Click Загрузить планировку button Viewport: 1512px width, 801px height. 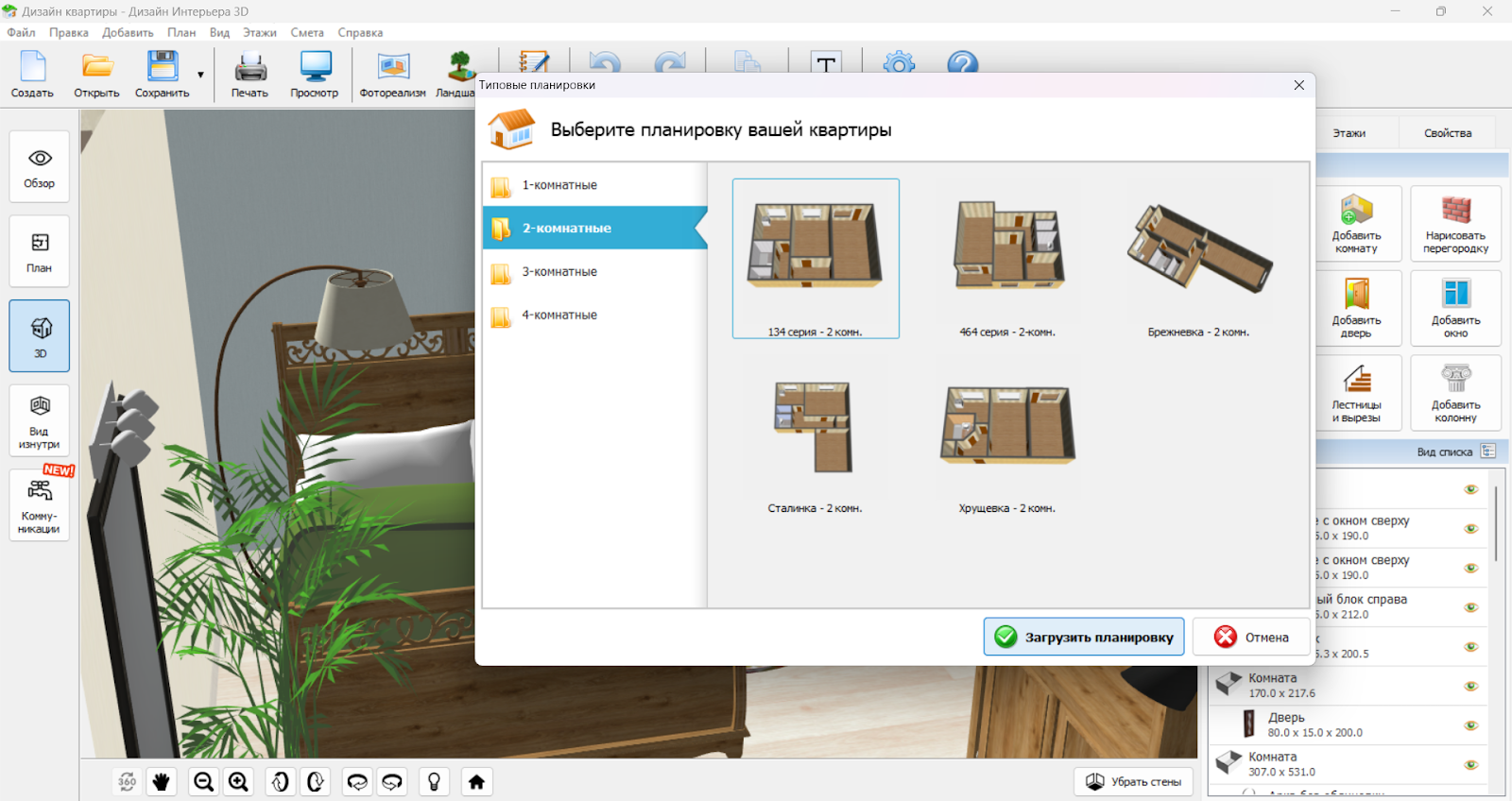point(1083,638)
